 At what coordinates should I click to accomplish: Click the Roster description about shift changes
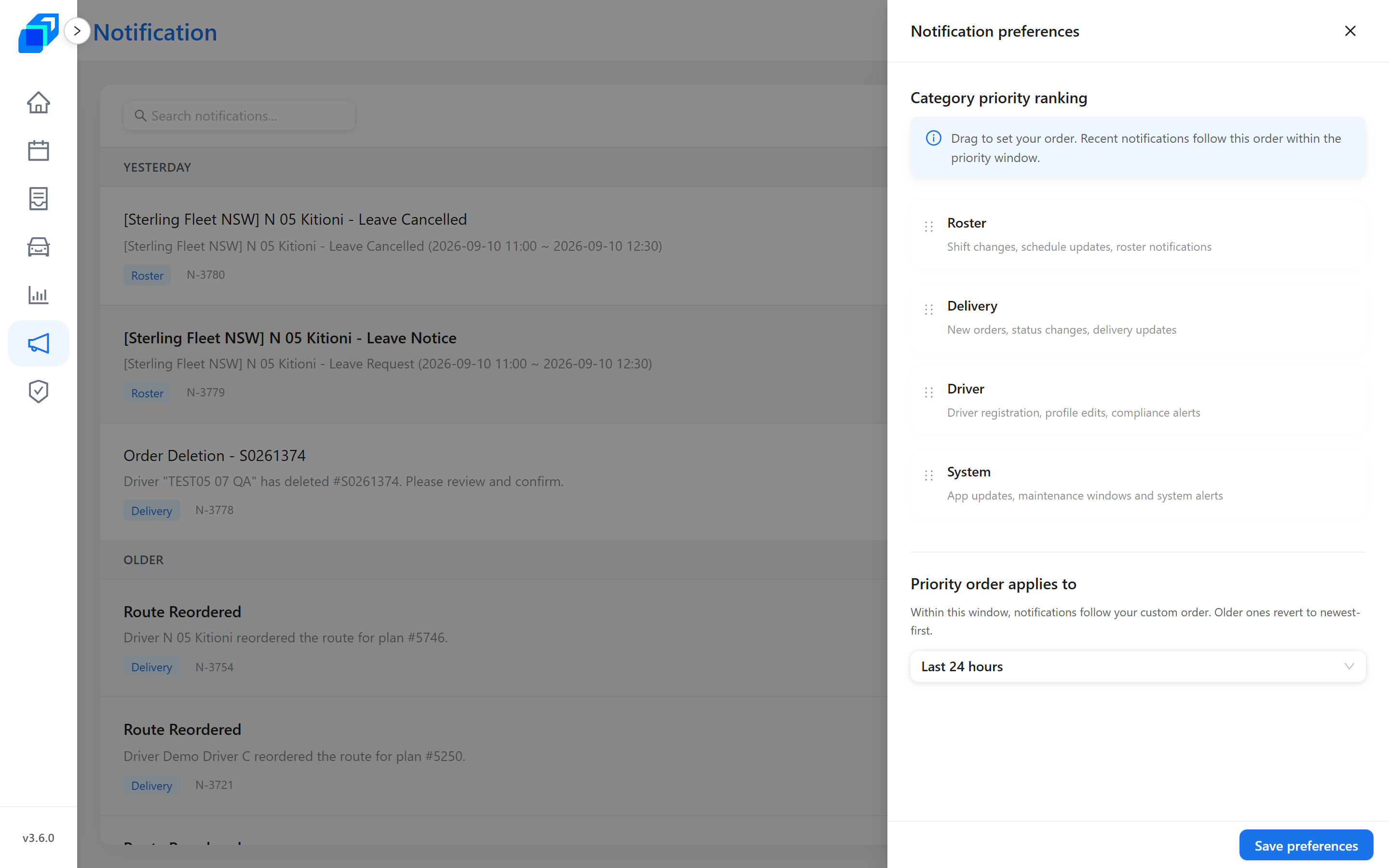pos(1079,247)
